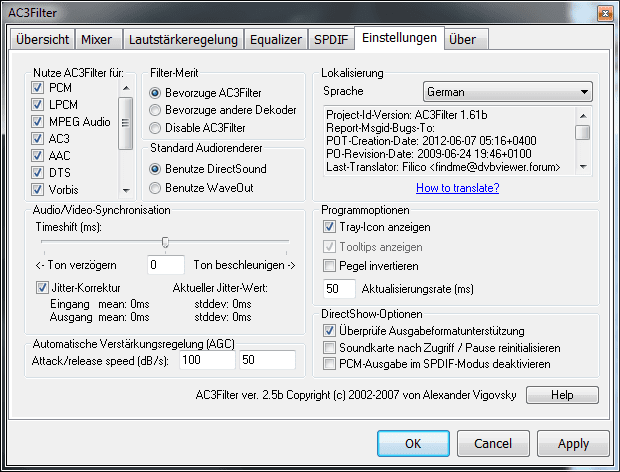Enable PCM-Ausgabe im SPDIF-Modus deaktivieren

click(329, 363)
